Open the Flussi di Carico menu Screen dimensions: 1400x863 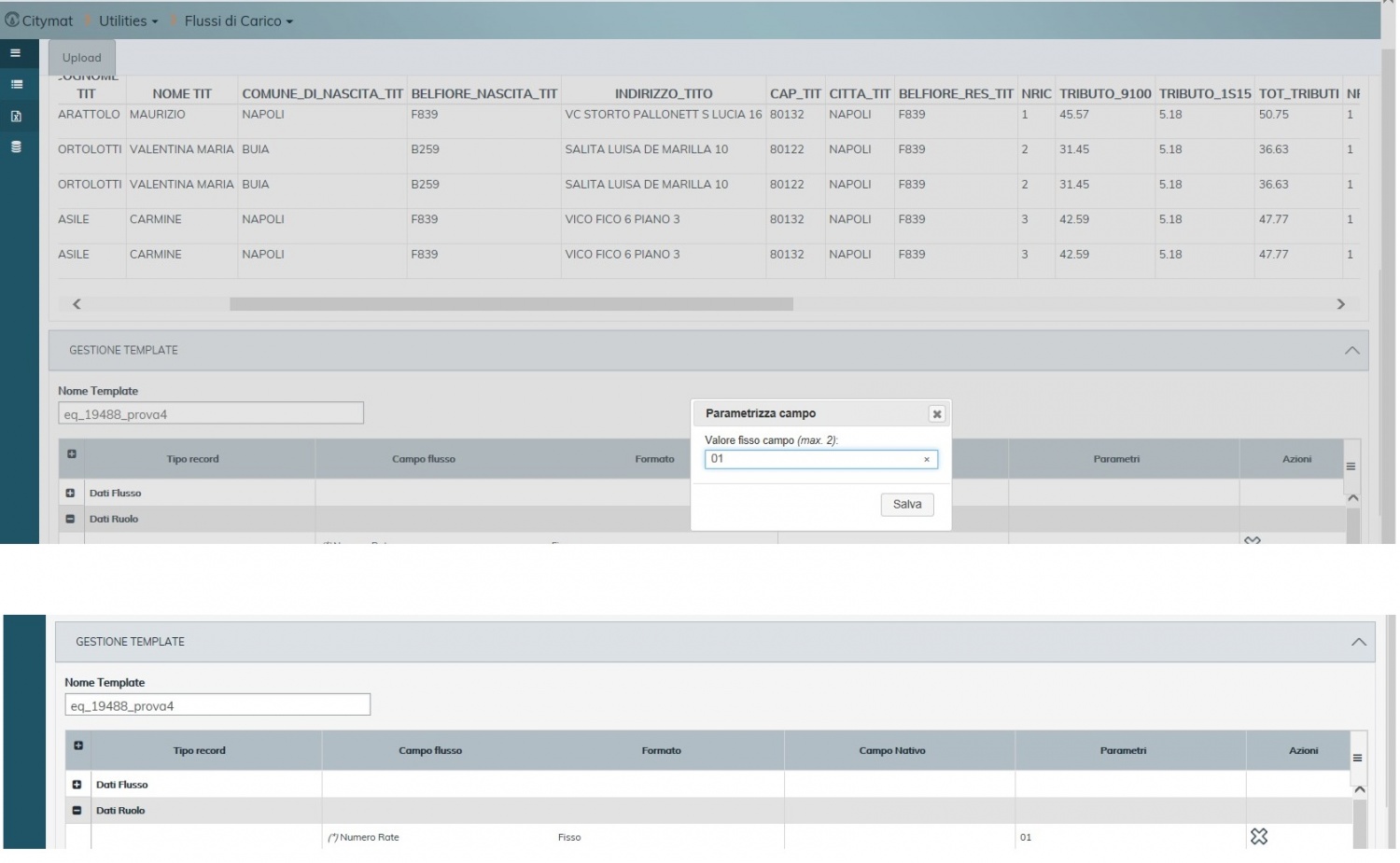[x=238, y=21]
